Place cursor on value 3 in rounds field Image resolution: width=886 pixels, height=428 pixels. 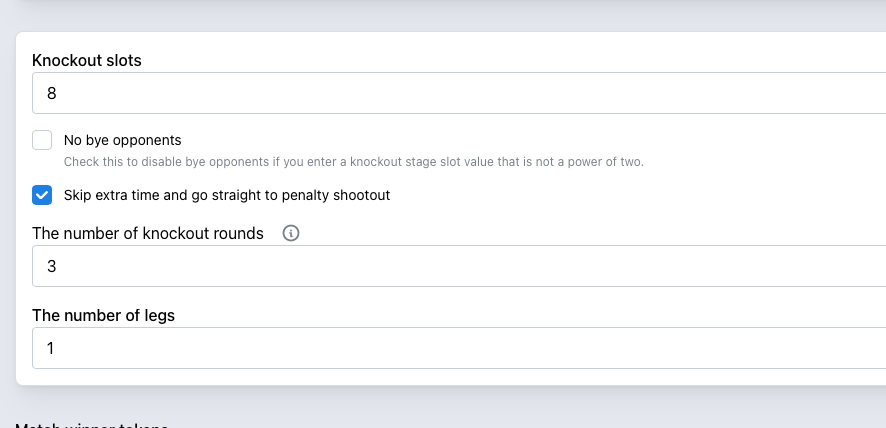point(51,266)
